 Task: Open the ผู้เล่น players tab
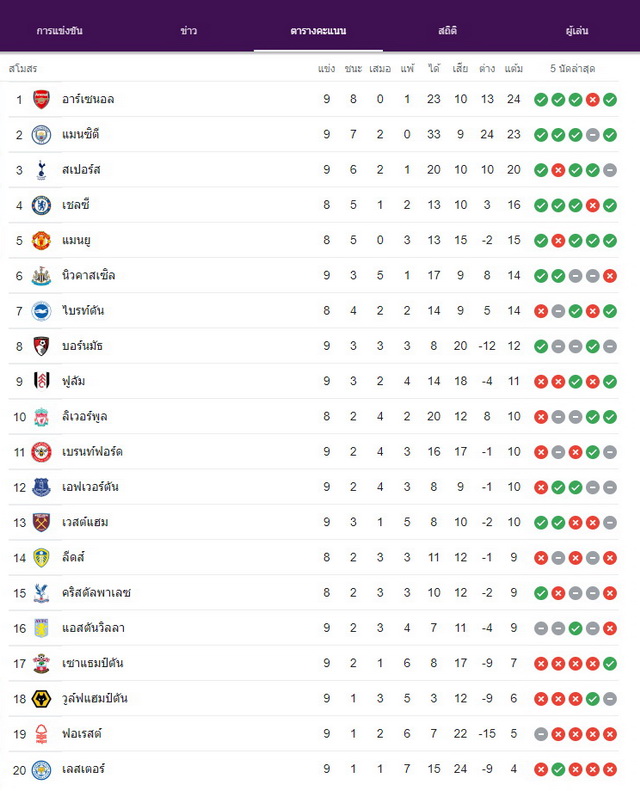(577, 31)
